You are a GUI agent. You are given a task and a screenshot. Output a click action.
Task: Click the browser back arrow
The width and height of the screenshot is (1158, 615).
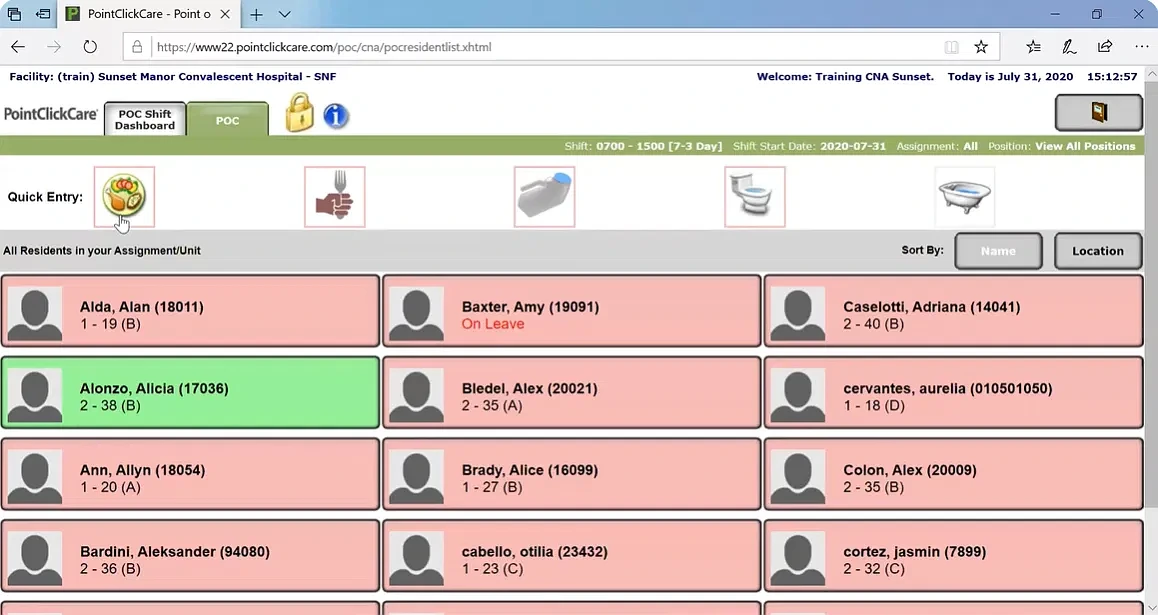coord(18,47)
